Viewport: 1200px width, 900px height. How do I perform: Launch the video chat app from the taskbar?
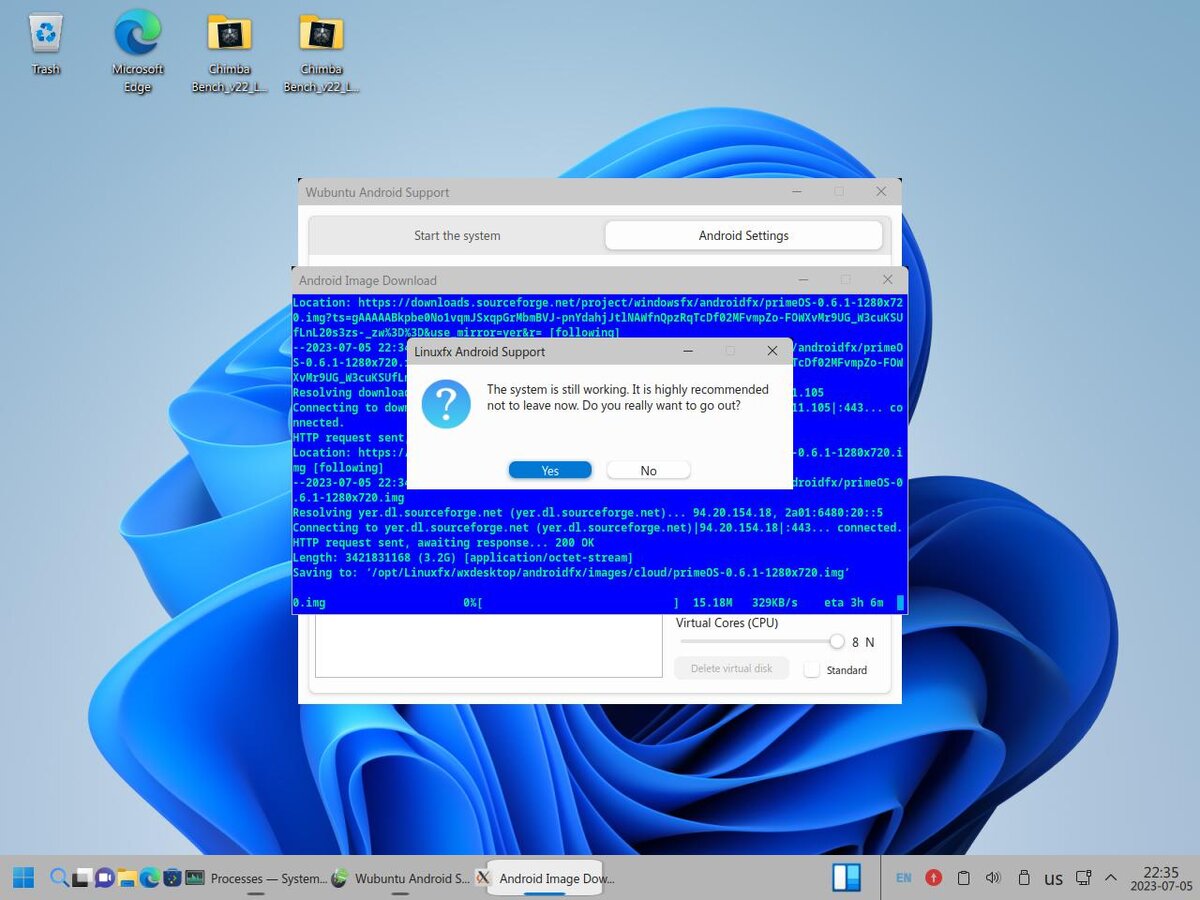(104, 878)
